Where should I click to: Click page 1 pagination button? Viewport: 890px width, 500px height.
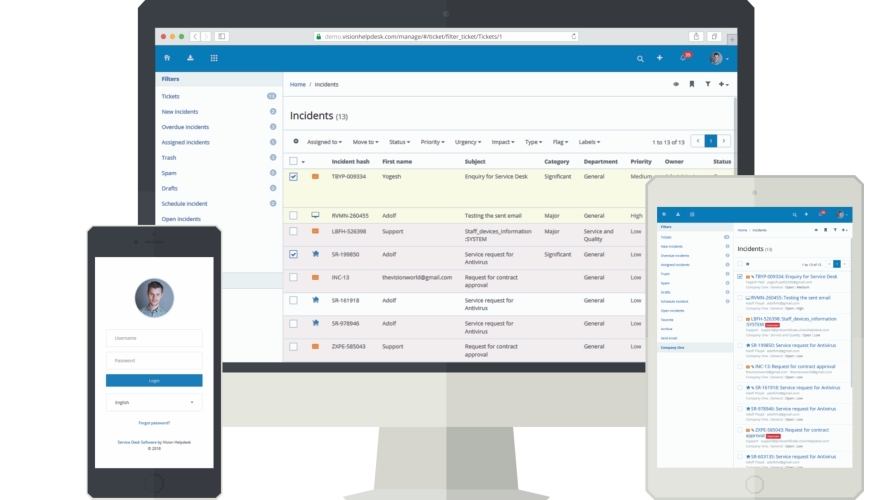tap(711, 141)
